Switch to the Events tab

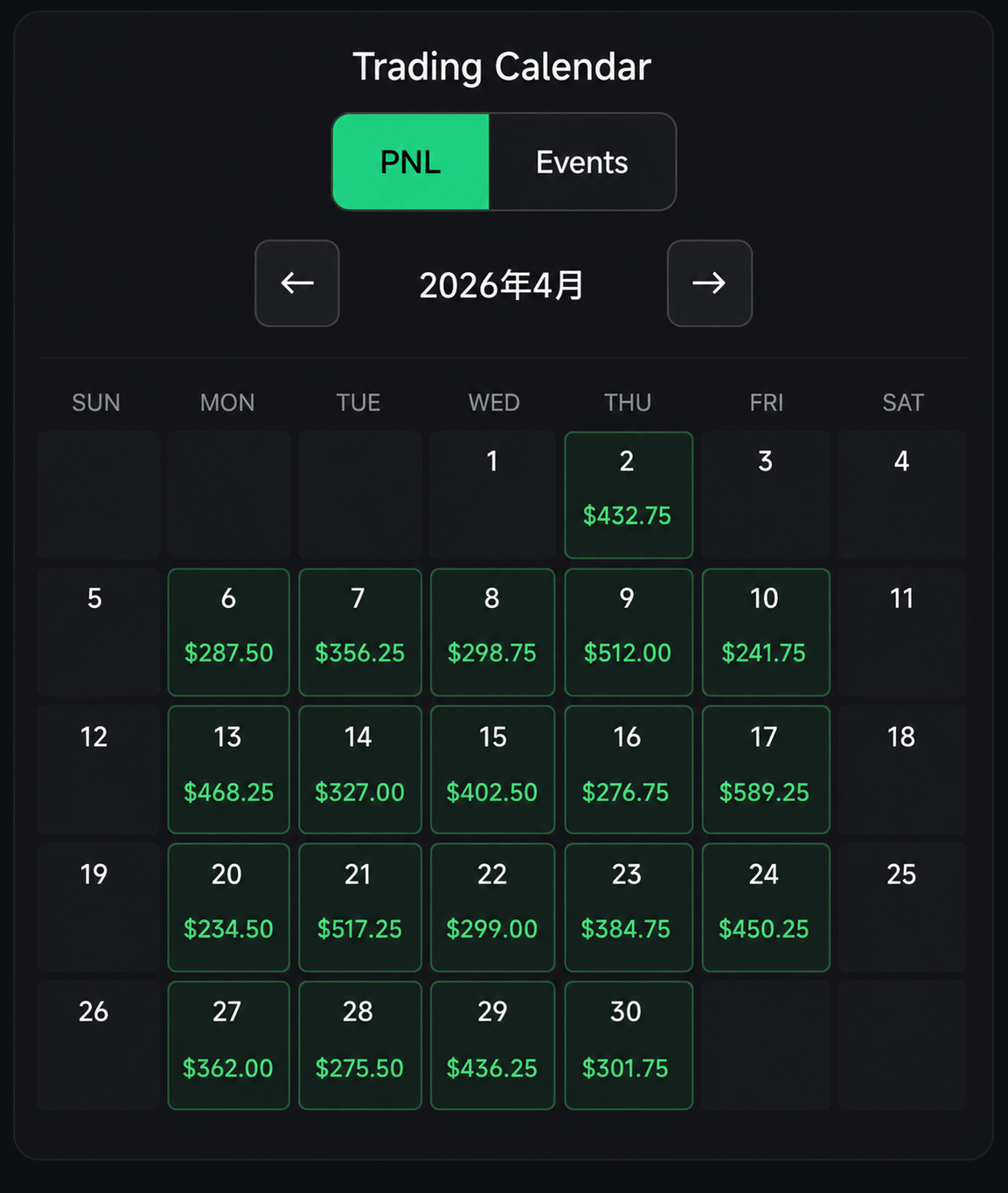[582, 162]
